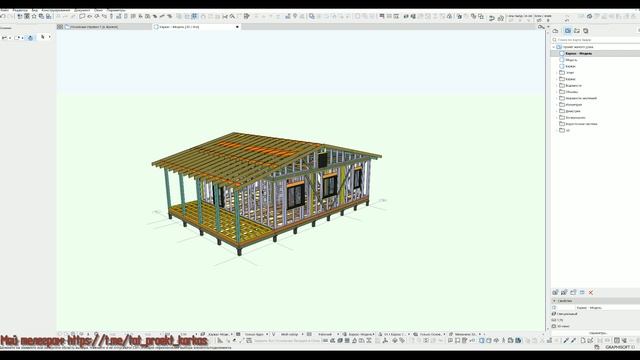640x360 pixels.
Task: Click the first highlighted blue square icon in bottom-right toolbar
Action: click(482, 340)
